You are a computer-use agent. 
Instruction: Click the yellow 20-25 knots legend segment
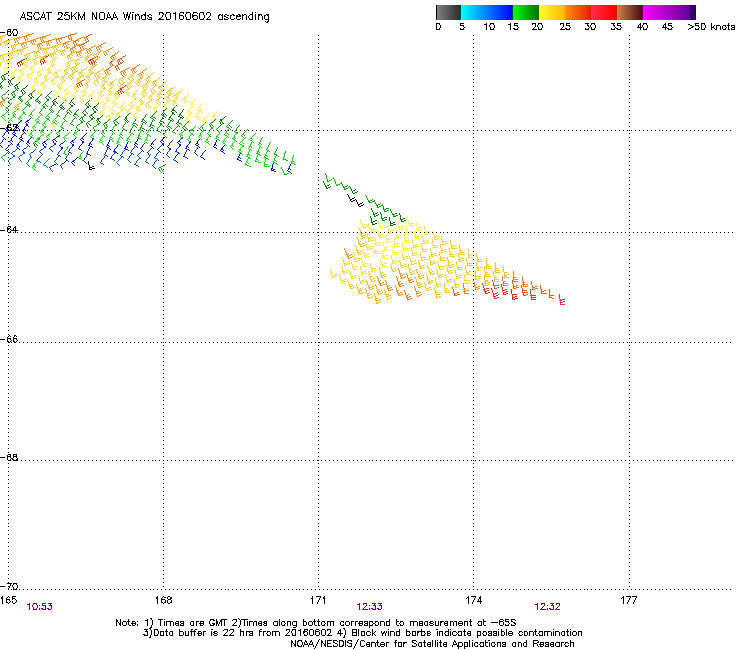552,12
